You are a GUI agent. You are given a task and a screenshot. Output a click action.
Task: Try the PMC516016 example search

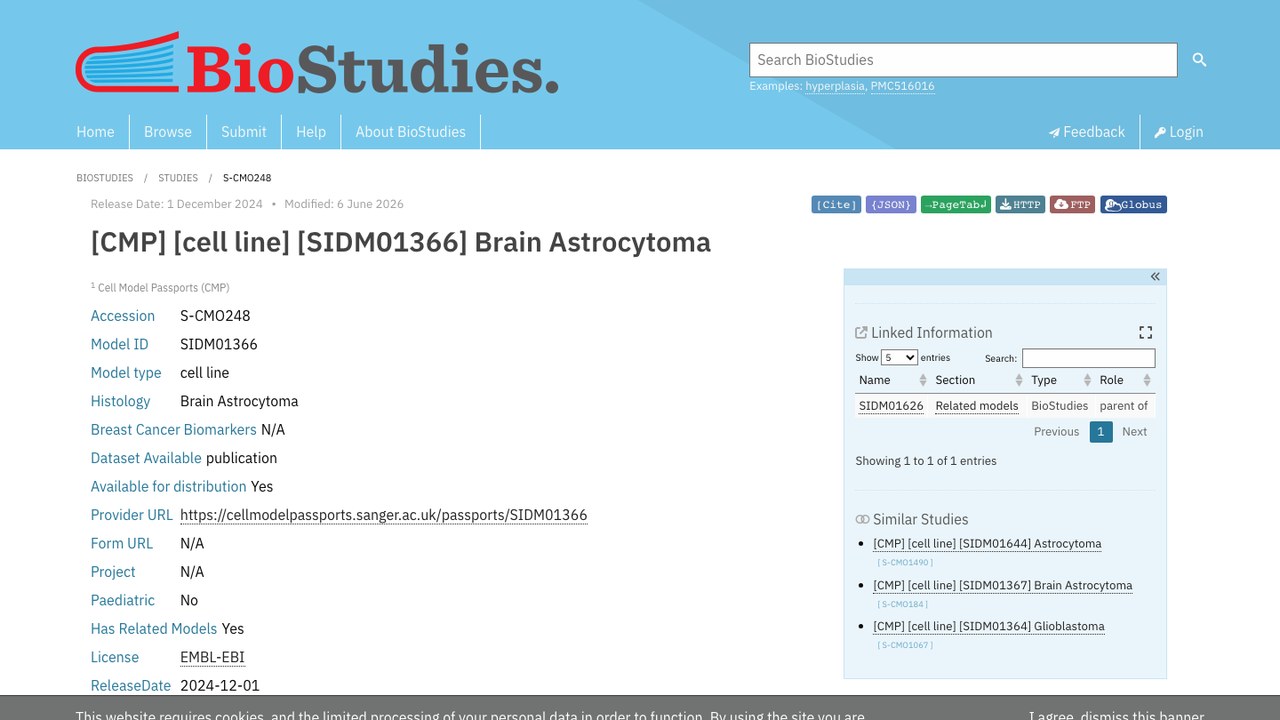click(902, 86)
